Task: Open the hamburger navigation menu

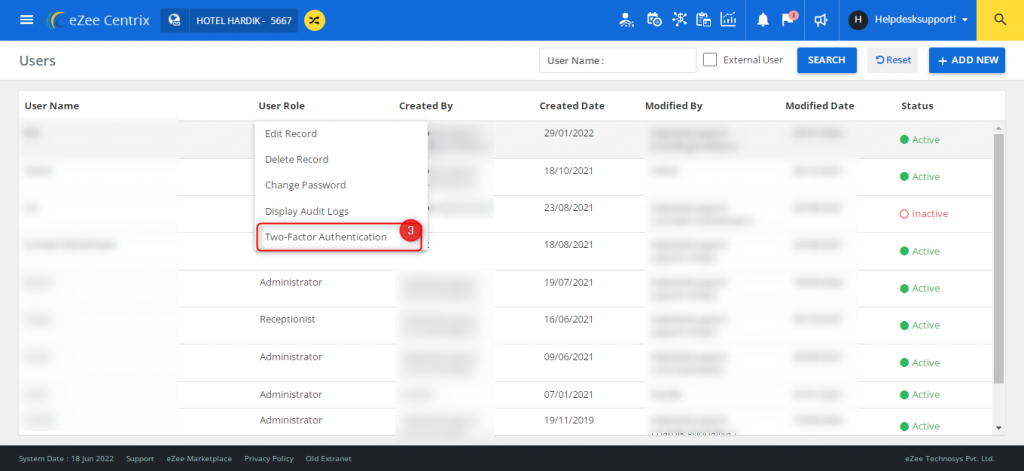Action: [27, 20]
